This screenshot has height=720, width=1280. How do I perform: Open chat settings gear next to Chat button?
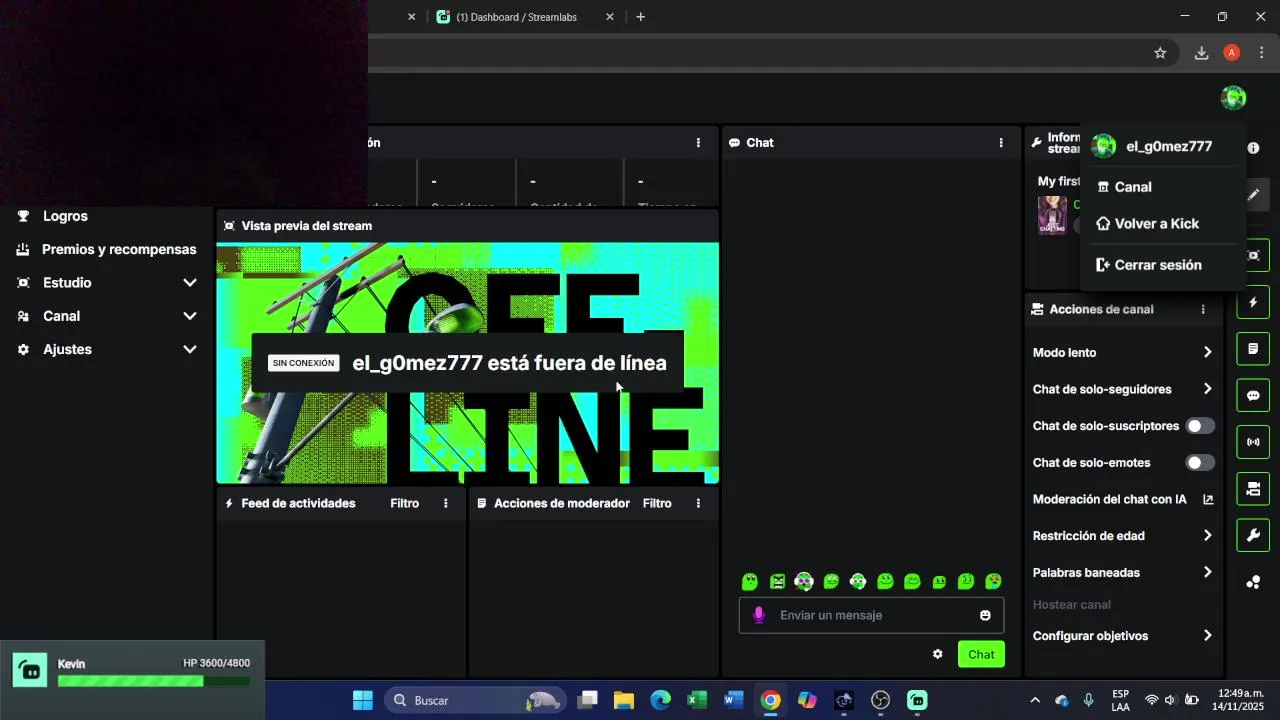click(937, 654)
